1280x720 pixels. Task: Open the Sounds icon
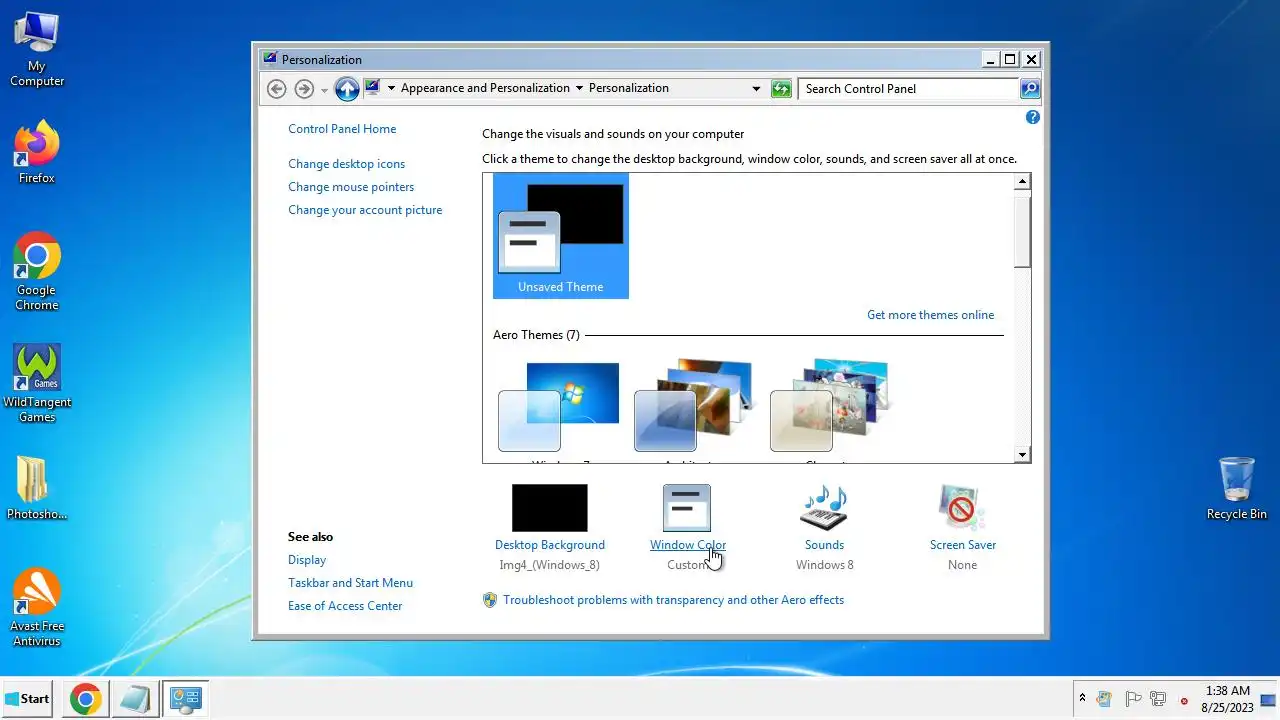coord(824,508)
